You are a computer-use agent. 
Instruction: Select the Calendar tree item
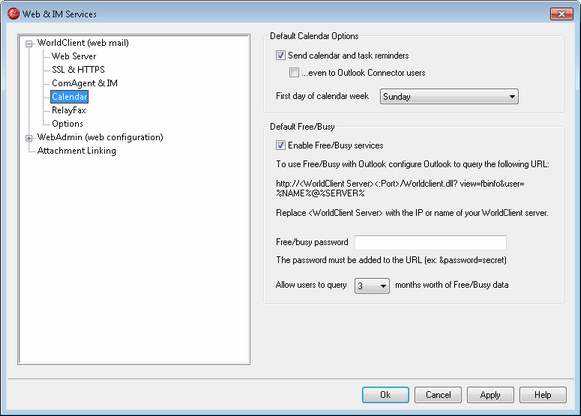[x=69, y=97]
